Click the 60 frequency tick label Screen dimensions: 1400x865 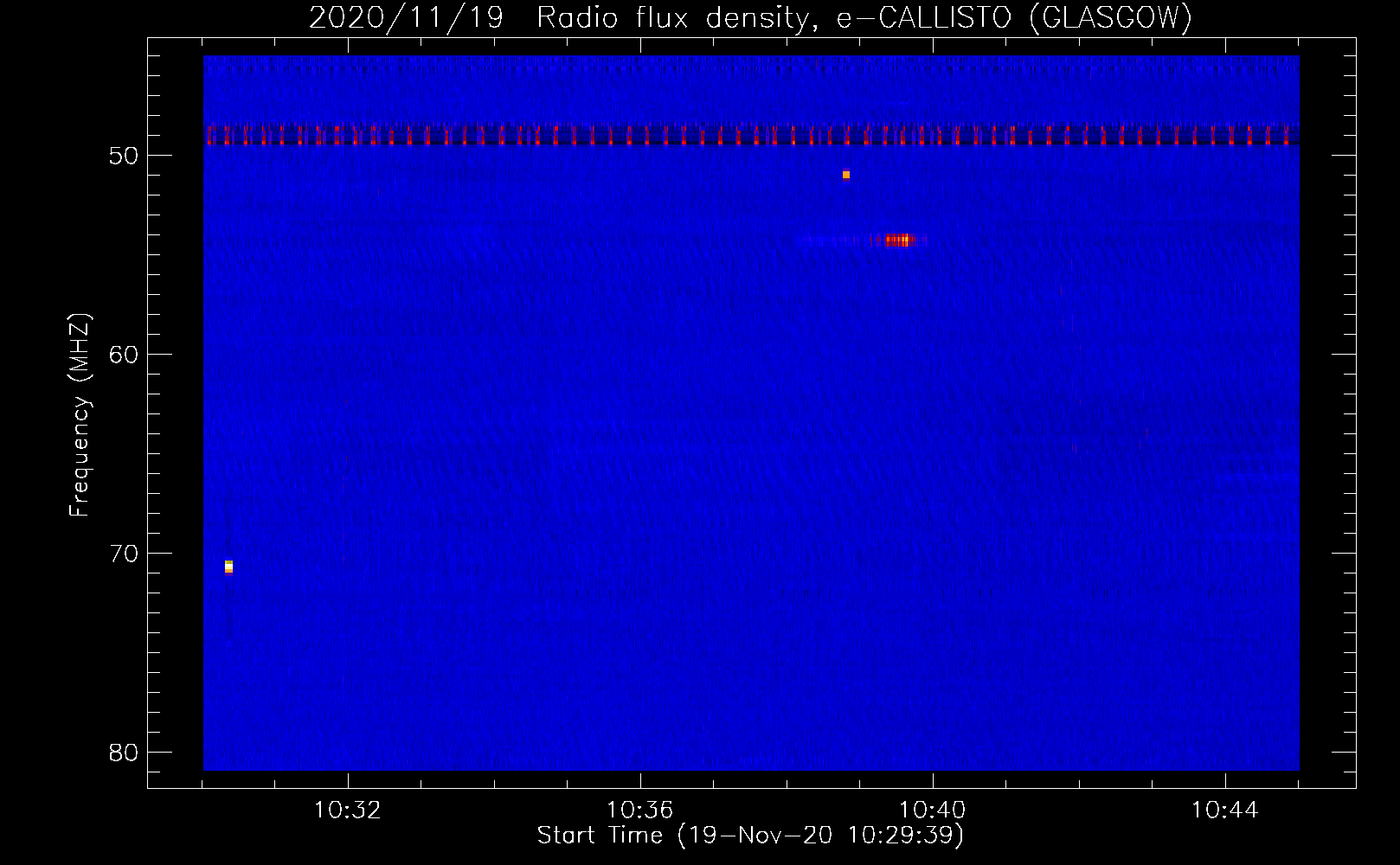[124, 355]
